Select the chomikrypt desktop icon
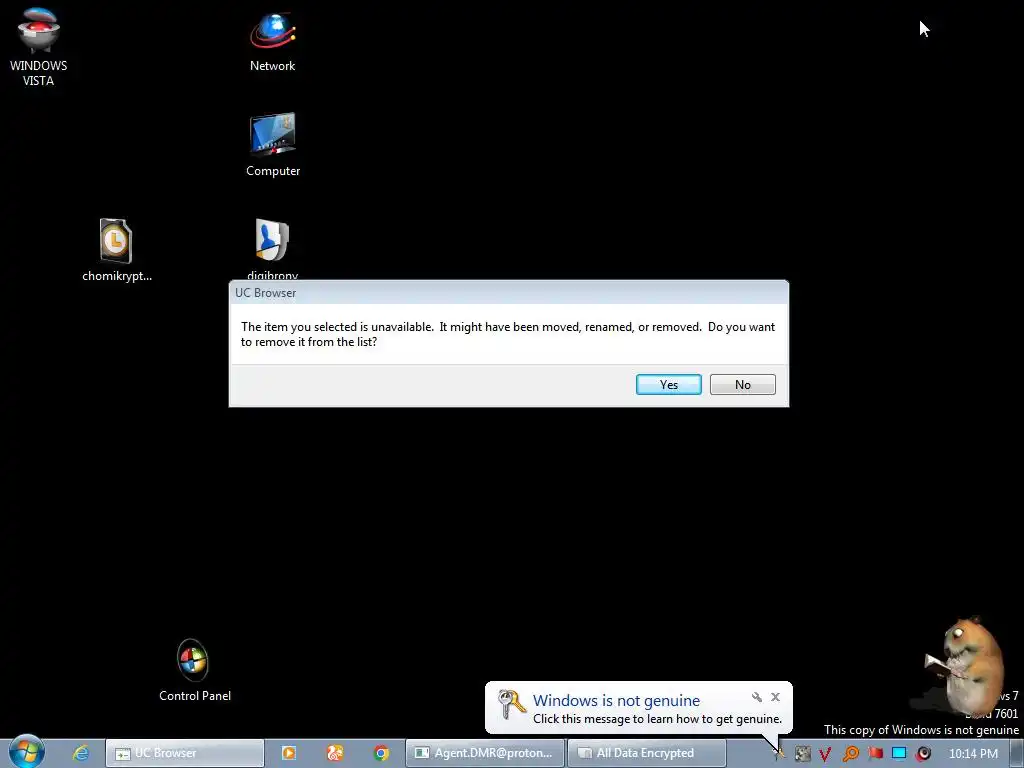The width and height of the screenshot is (1024, 768). (x=117, y=250)
